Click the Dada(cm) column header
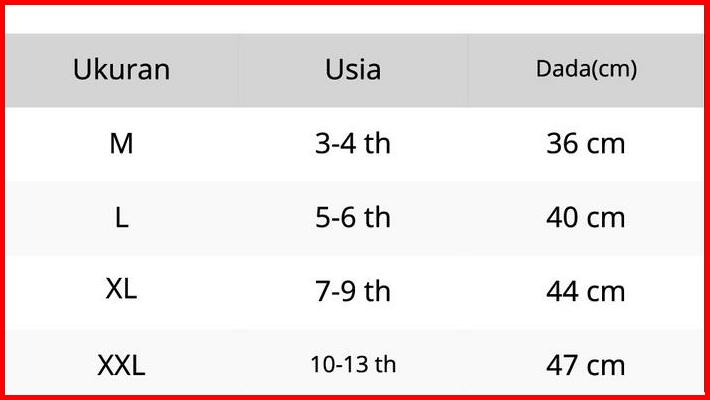This screenshot has height=400, width=710. tap(586, 70)
